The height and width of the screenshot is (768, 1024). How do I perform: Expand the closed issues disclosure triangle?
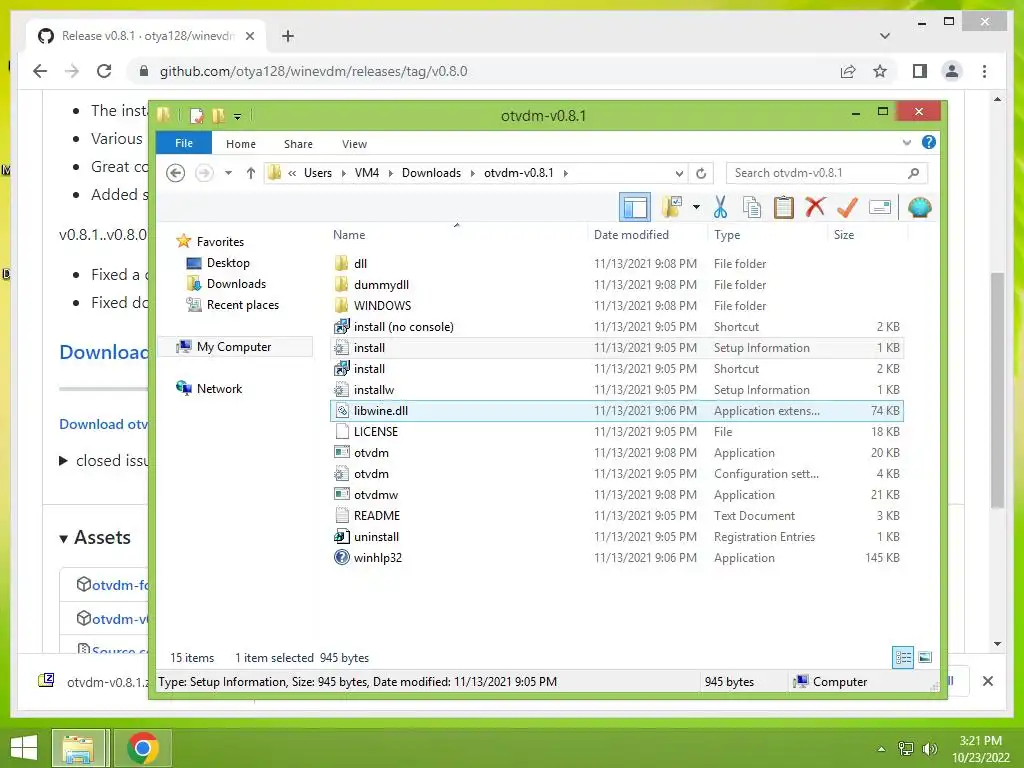point(63,460)
